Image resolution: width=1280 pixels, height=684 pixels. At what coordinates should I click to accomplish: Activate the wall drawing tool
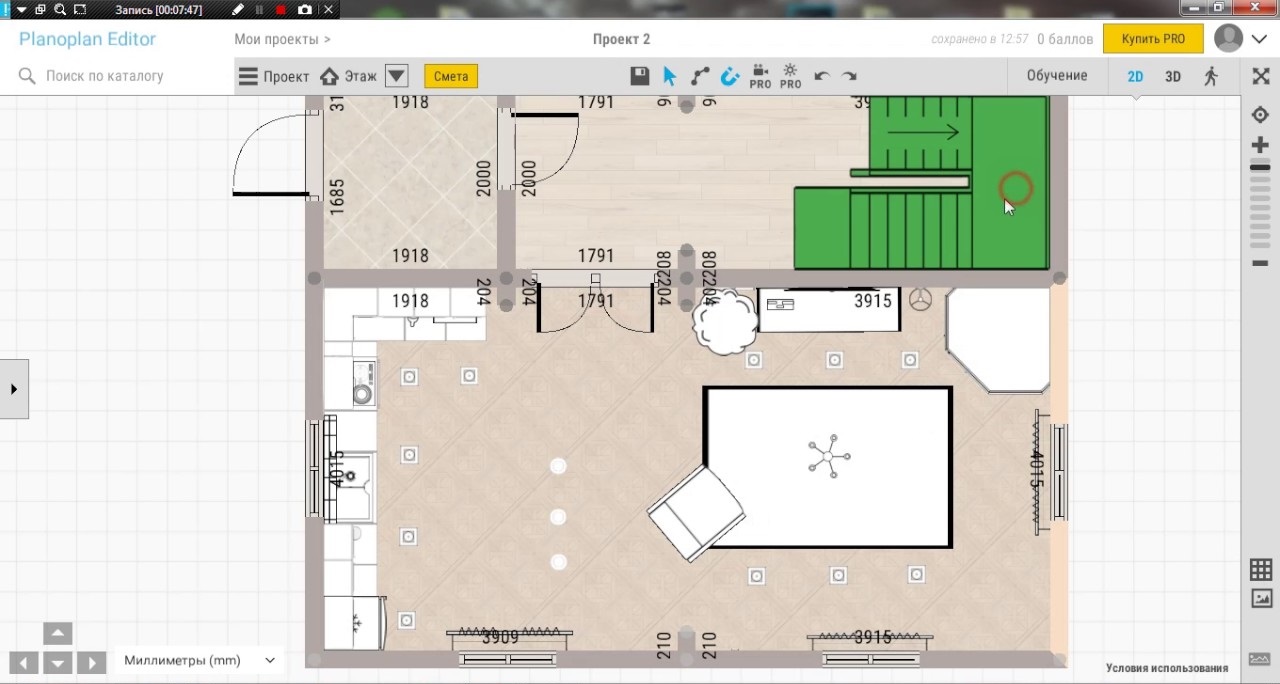pyautogui.click(x=700, y=76)
